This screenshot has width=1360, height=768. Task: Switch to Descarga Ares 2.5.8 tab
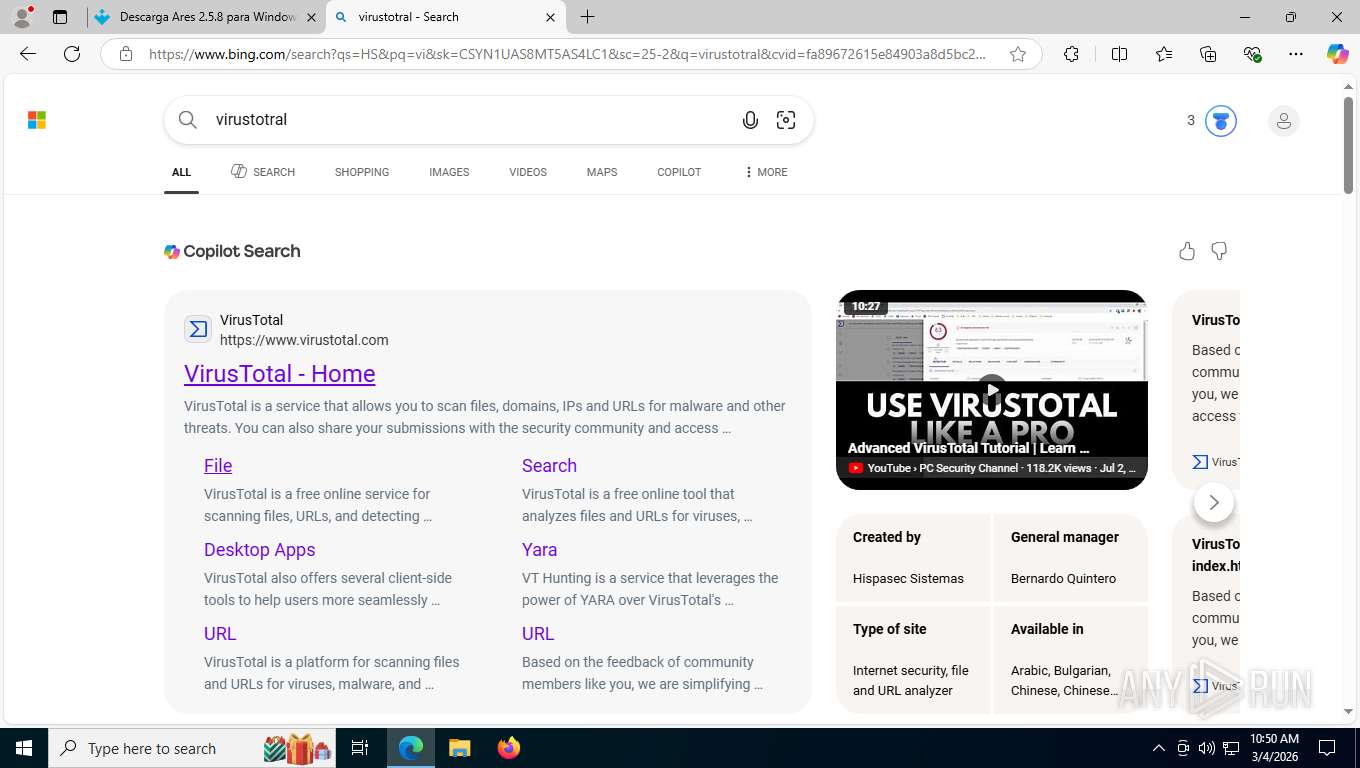(205, 17)
